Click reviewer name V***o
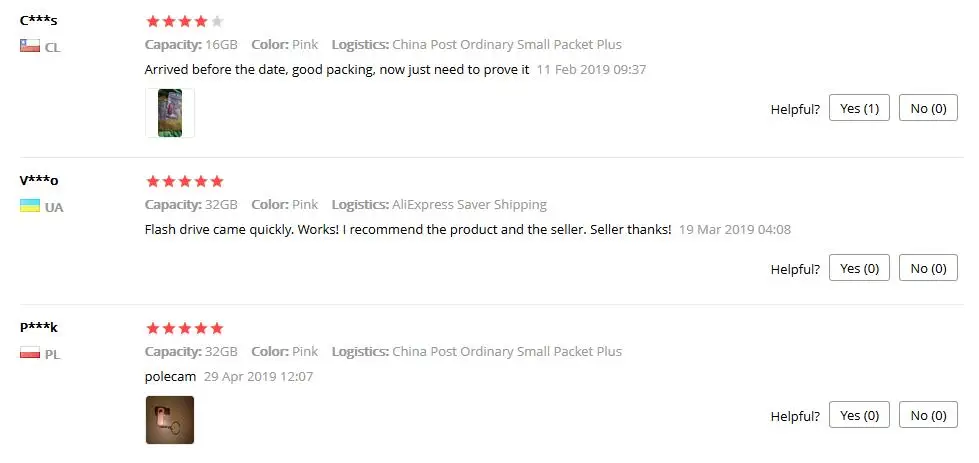This screenshot has height=463, width=979. point(39,180)
